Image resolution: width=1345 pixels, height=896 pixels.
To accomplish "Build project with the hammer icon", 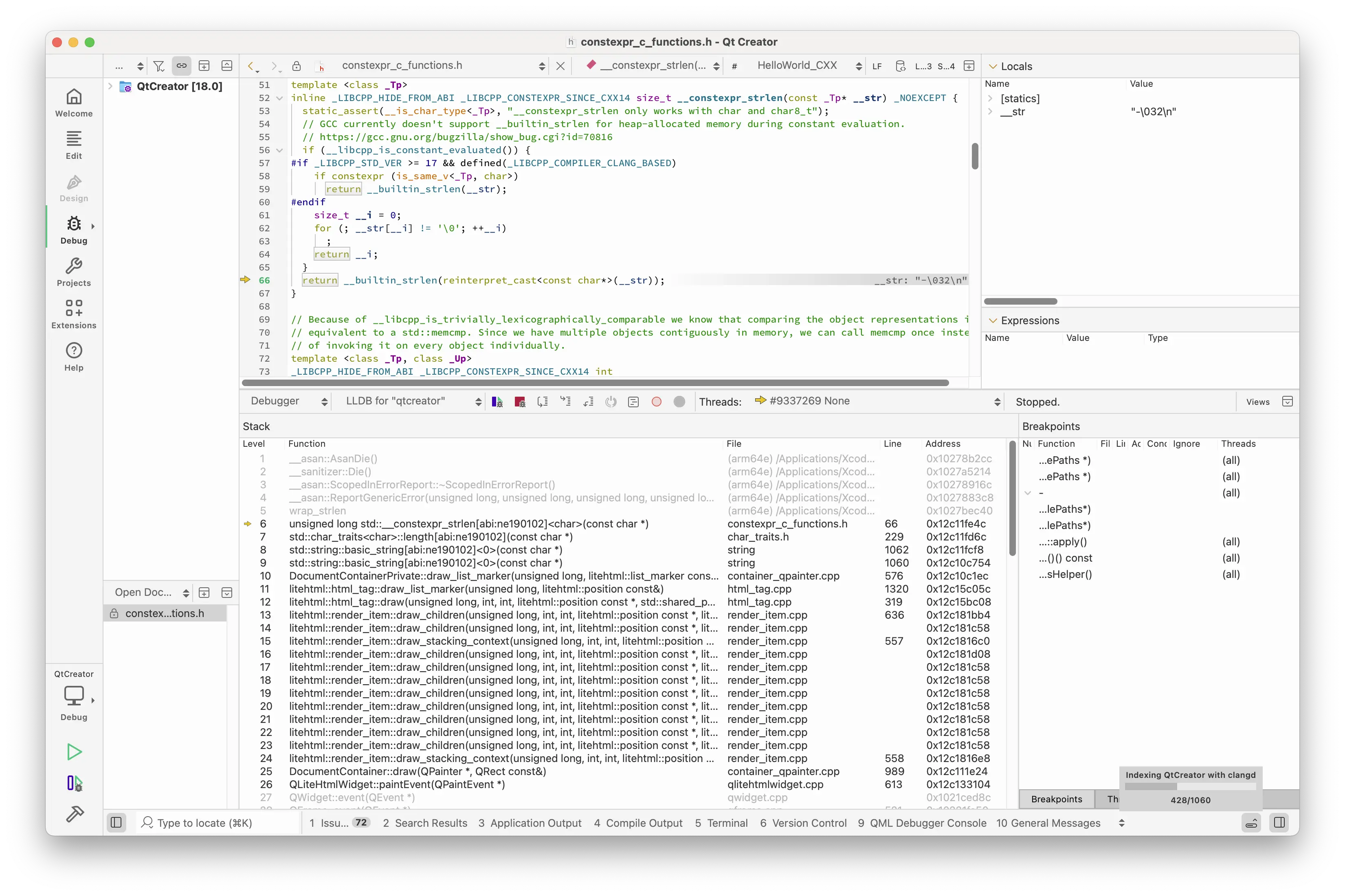I will (74, 814).
